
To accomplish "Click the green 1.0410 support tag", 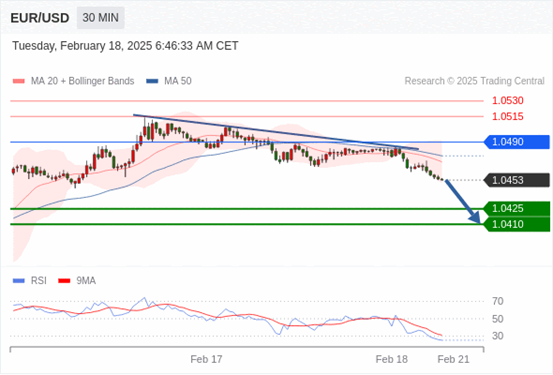I will tap(516, 224).
